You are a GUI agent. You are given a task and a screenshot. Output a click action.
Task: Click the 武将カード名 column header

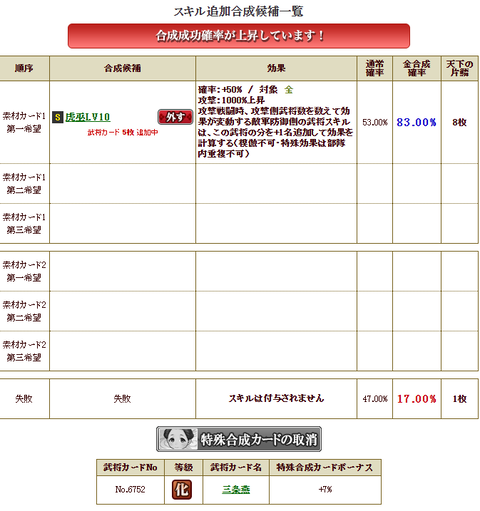pos(236,467)
